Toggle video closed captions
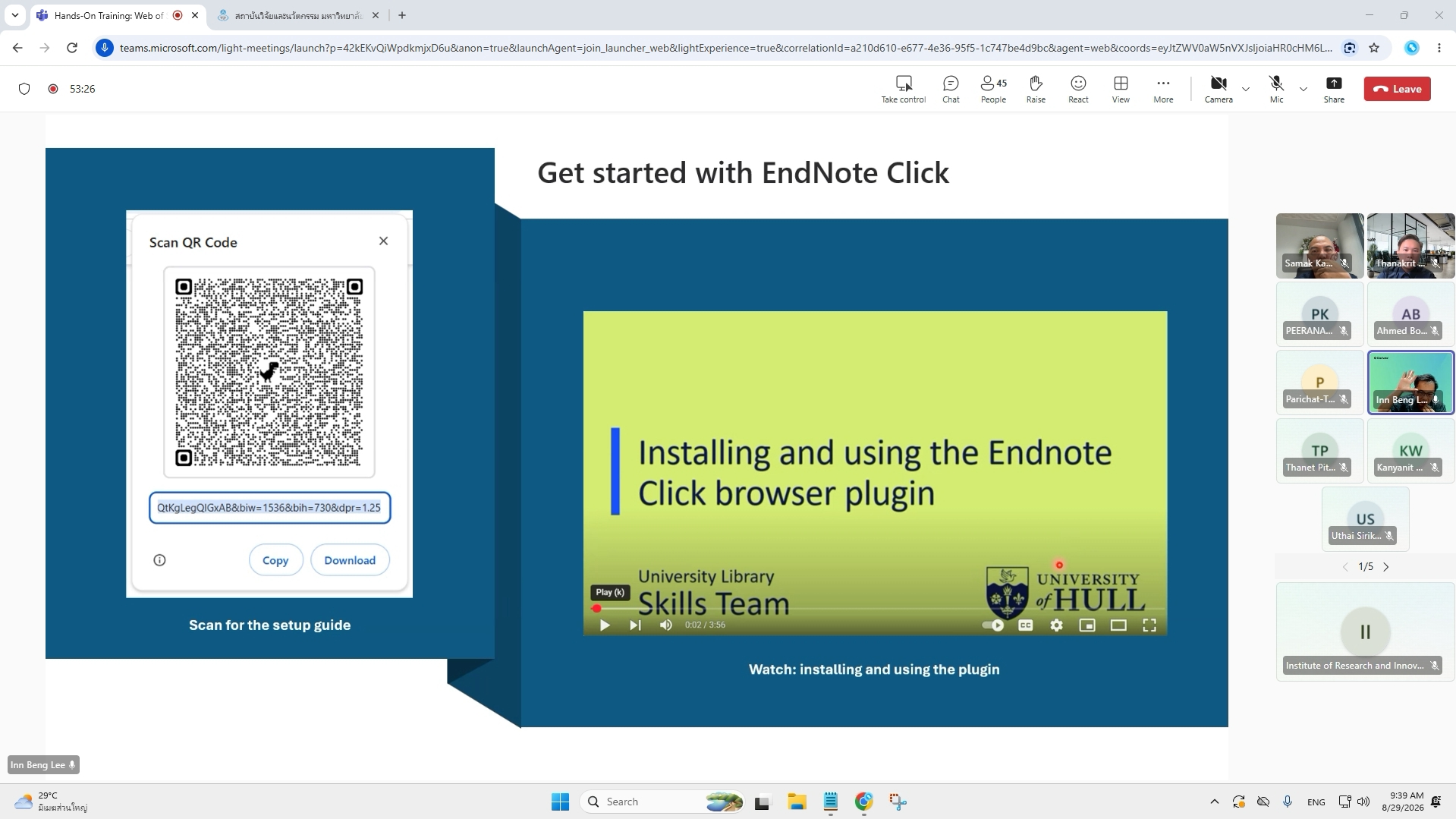Image resolution: width=1456 pixels, height=819 pixels. [1025, 625]
